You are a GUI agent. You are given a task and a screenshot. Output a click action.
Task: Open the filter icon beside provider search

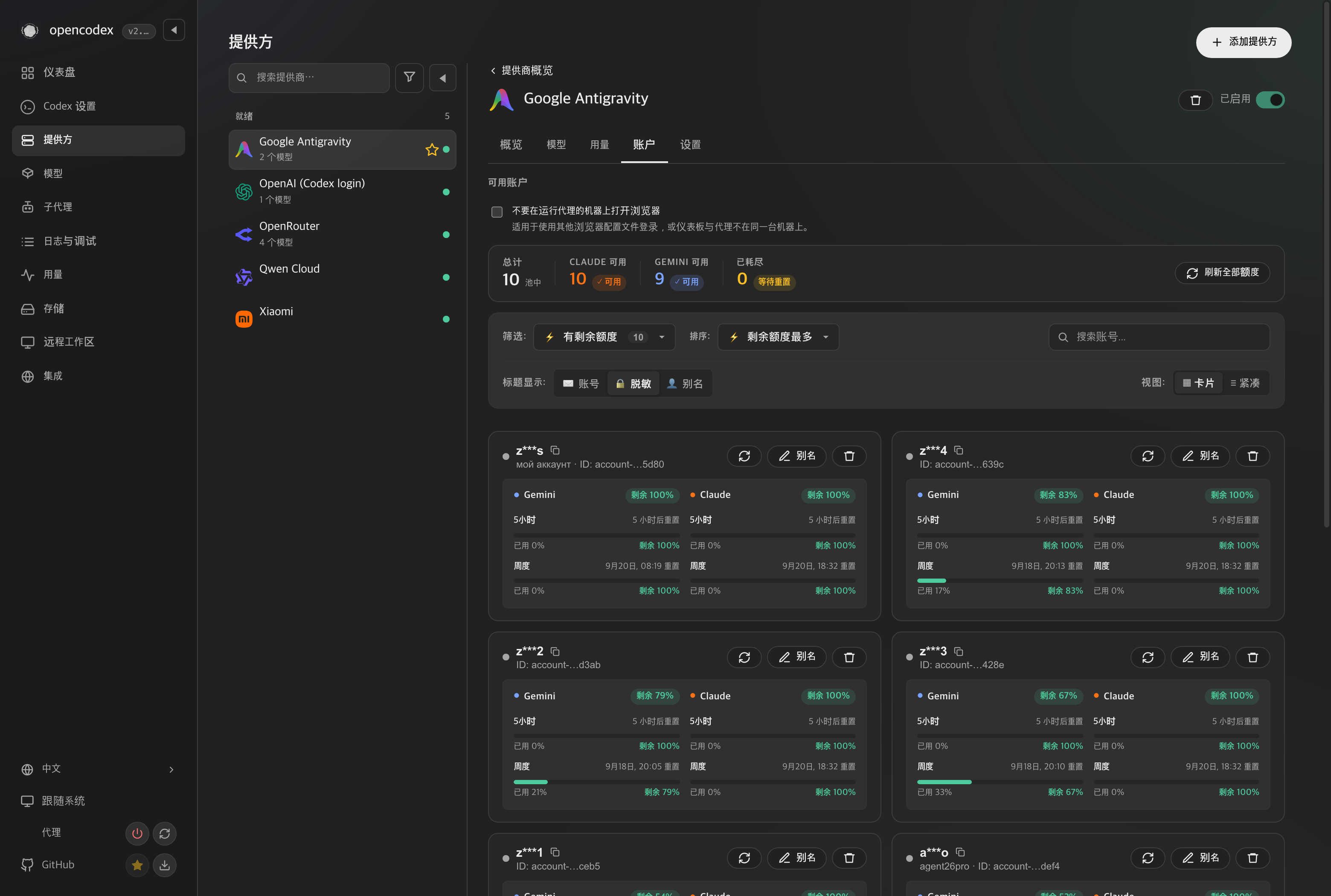pyautogui.click(x=409, y=77)
